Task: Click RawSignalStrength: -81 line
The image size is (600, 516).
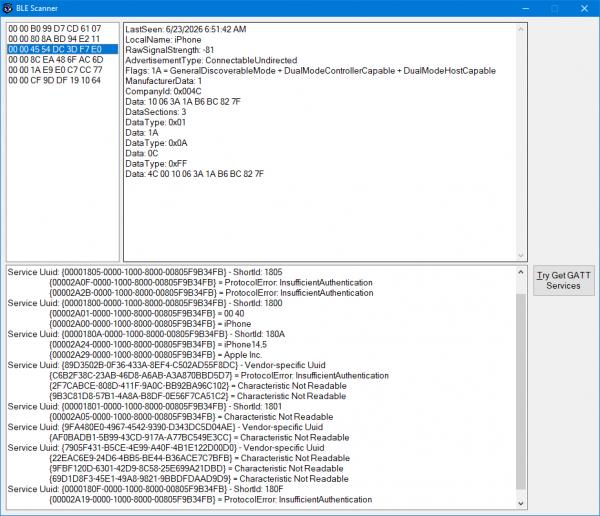Action: 170,50
